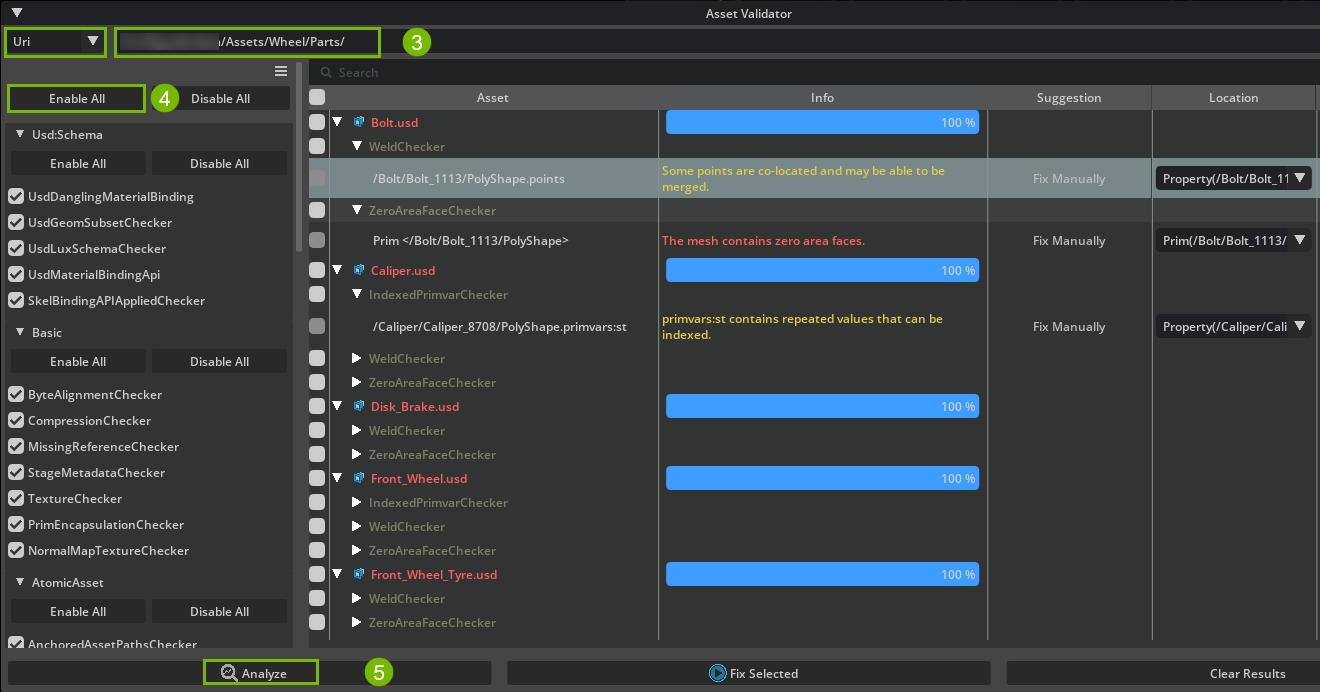Viewport: 1320px width, 692px height.
Task: Open the Uri type dropdown
Action: pos(56,42)
